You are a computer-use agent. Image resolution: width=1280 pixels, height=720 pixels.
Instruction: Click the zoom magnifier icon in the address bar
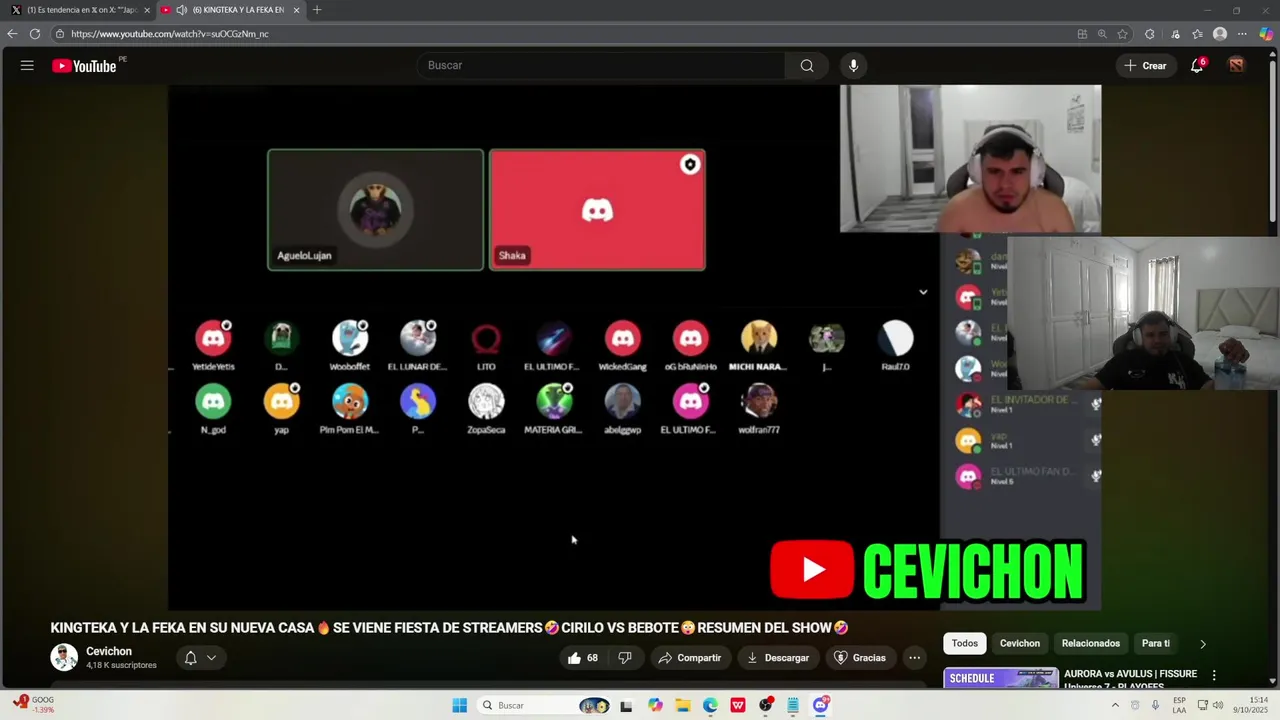coord(1102,34)
